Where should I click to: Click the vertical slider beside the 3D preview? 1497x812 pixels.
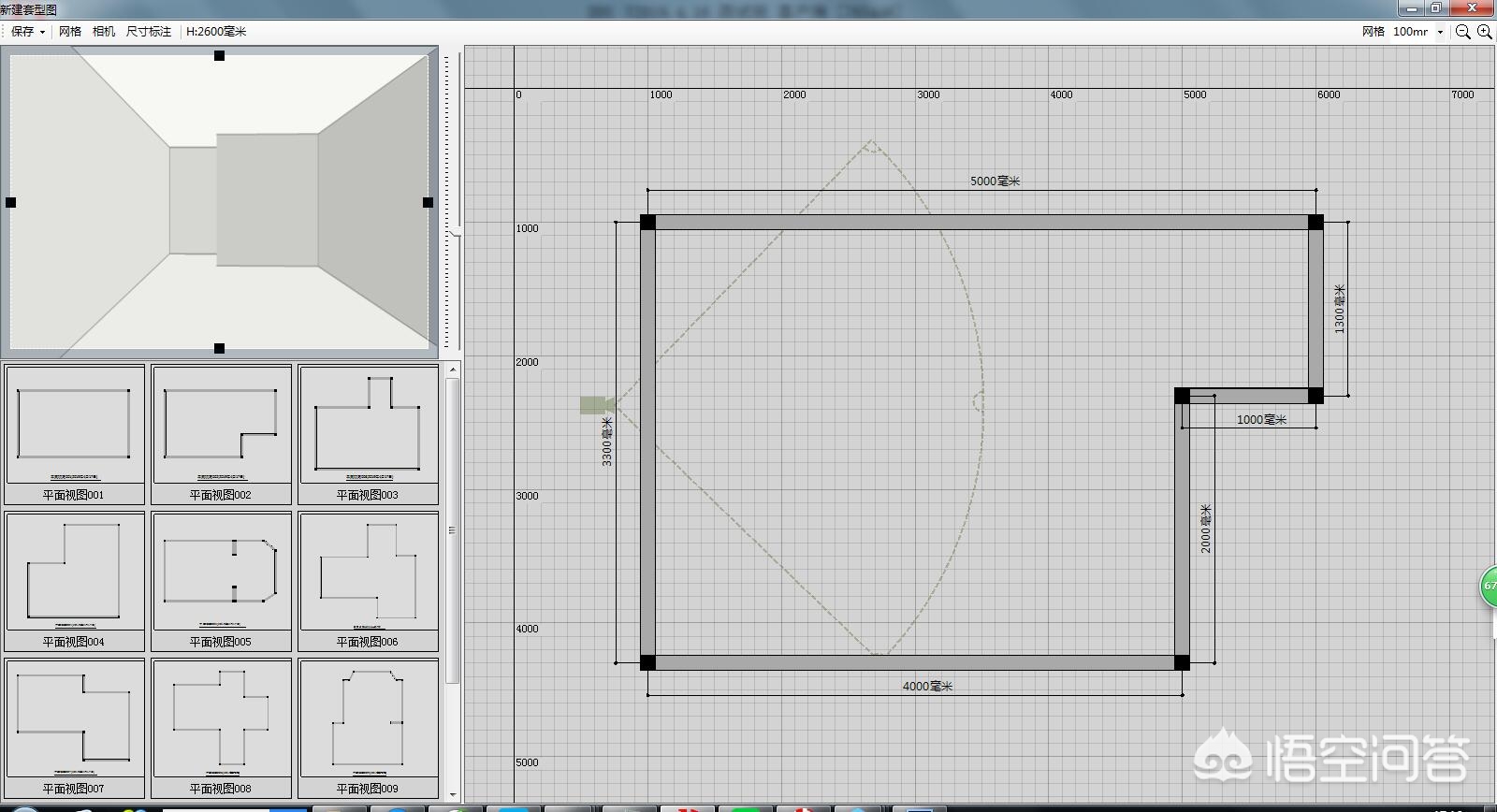(x=457, y=230)
